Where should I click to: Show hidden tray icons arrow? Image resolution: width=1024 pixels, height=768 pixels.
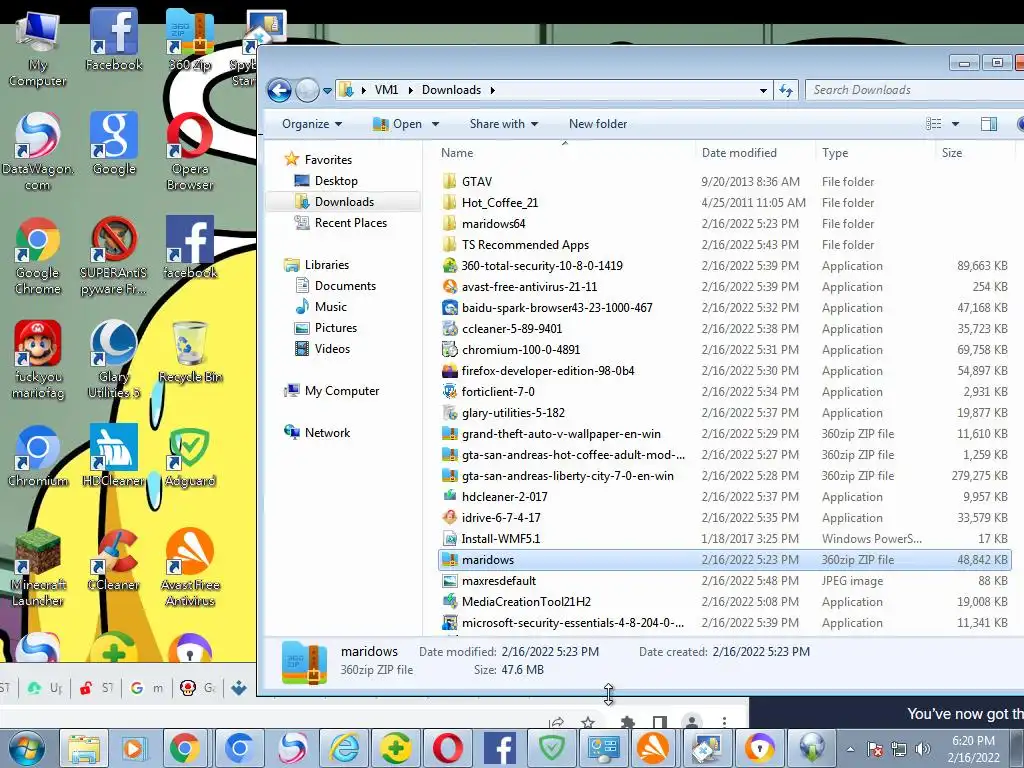coord(850,749)
